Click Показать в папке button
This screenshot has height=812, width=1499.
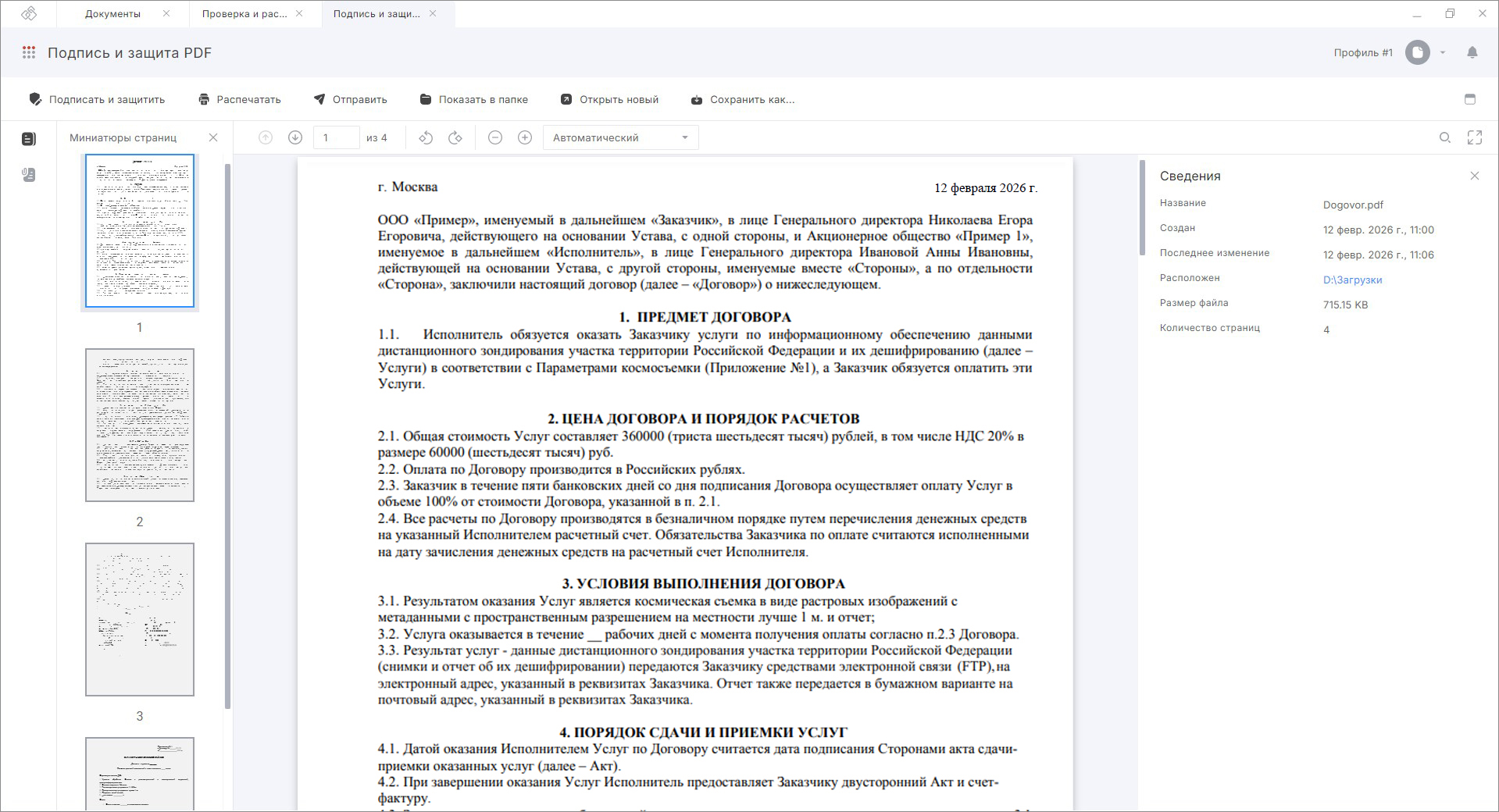coord(474,99)
